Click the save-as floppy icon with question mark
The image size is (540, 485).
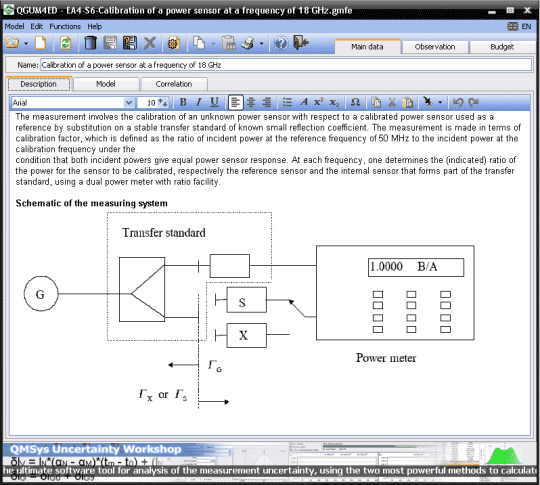point(130,43)
